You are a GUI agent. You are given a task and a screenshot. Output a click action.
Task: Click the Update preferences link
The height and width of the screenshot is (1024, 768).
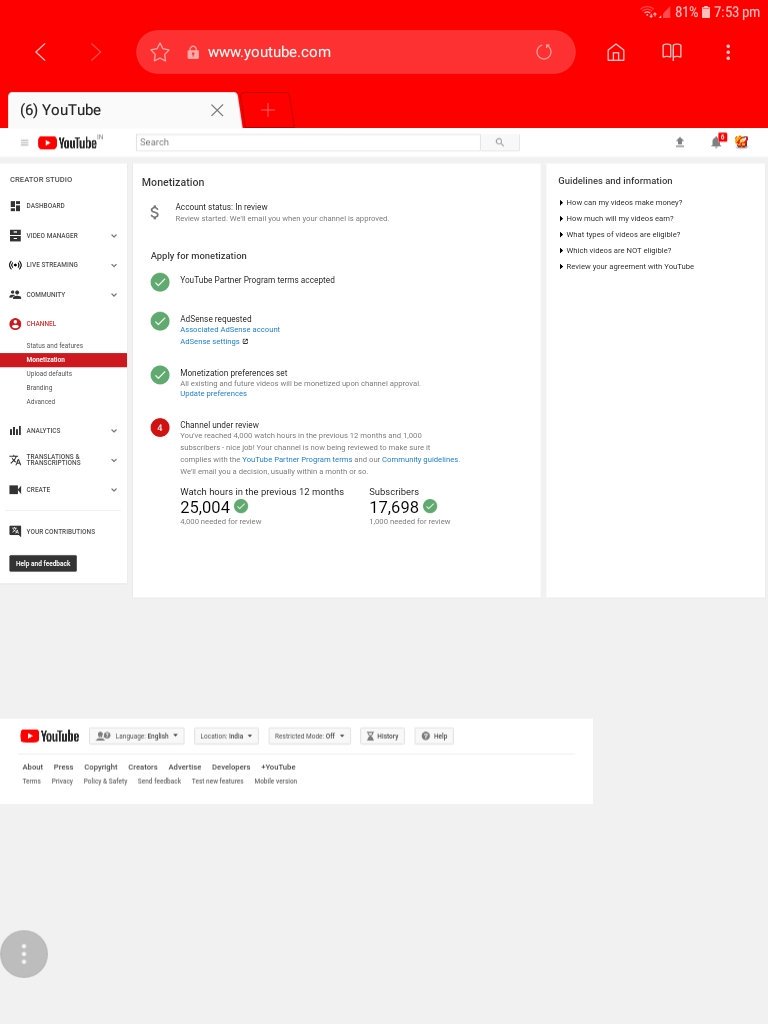point(214,394)
